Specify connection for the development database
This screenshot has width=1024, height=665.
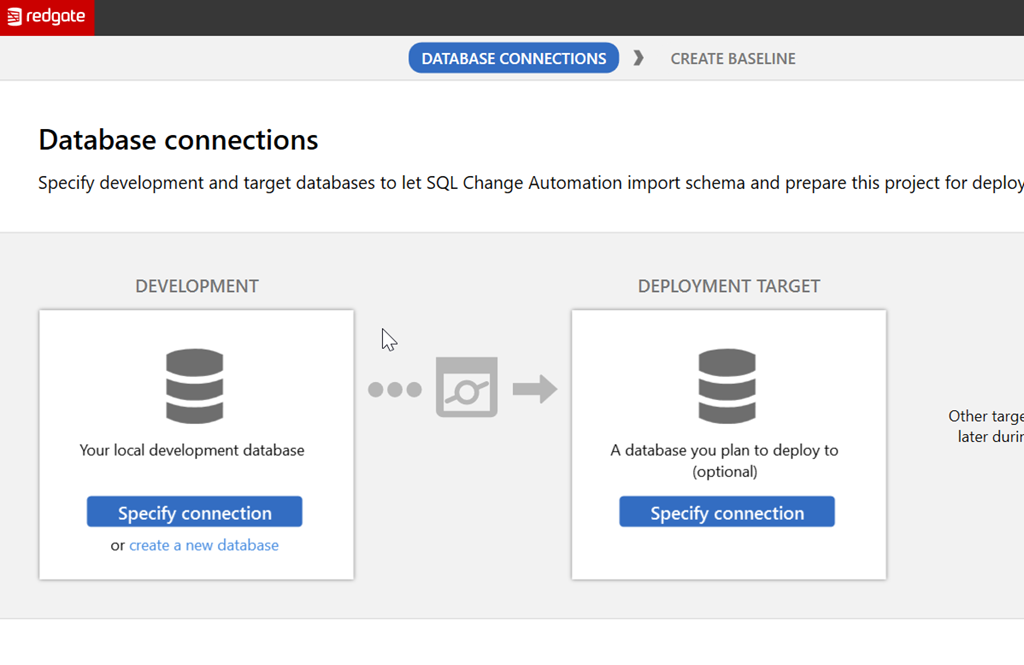click(194, 512)
